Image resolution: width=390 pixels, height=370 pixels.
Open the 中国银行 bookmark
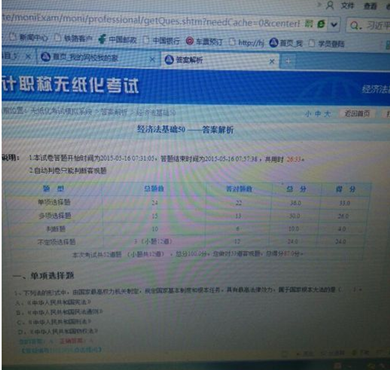coord(161,41)
